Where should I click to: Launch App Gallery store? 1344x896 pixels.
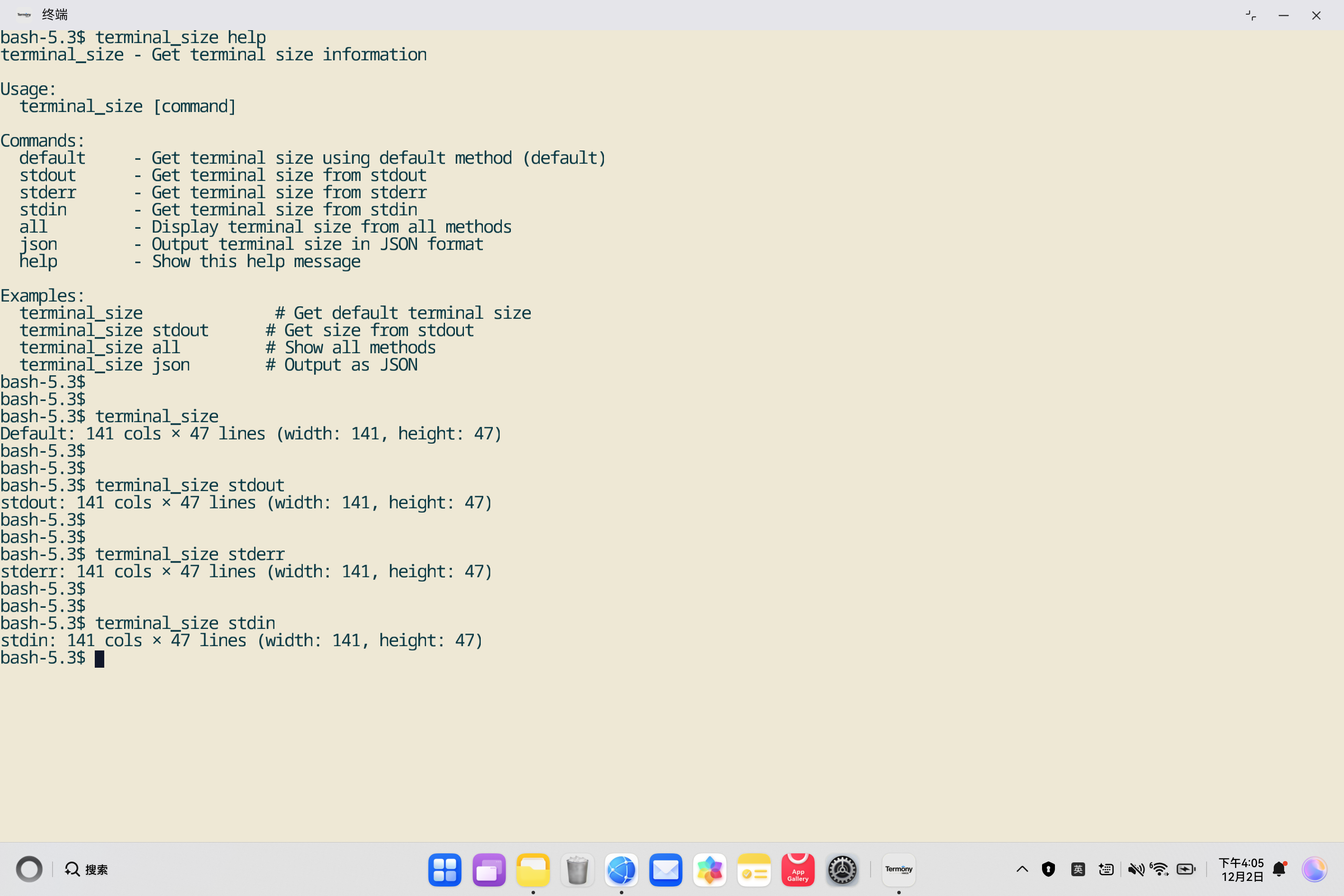(x=798, y=870)
